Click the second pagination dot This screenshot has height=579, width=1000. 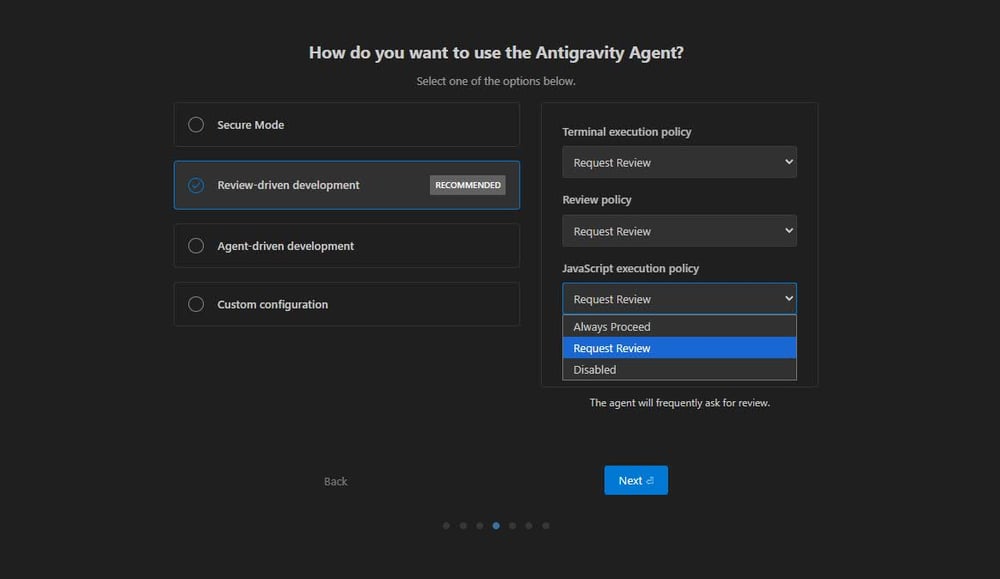[x=463, y=525]
